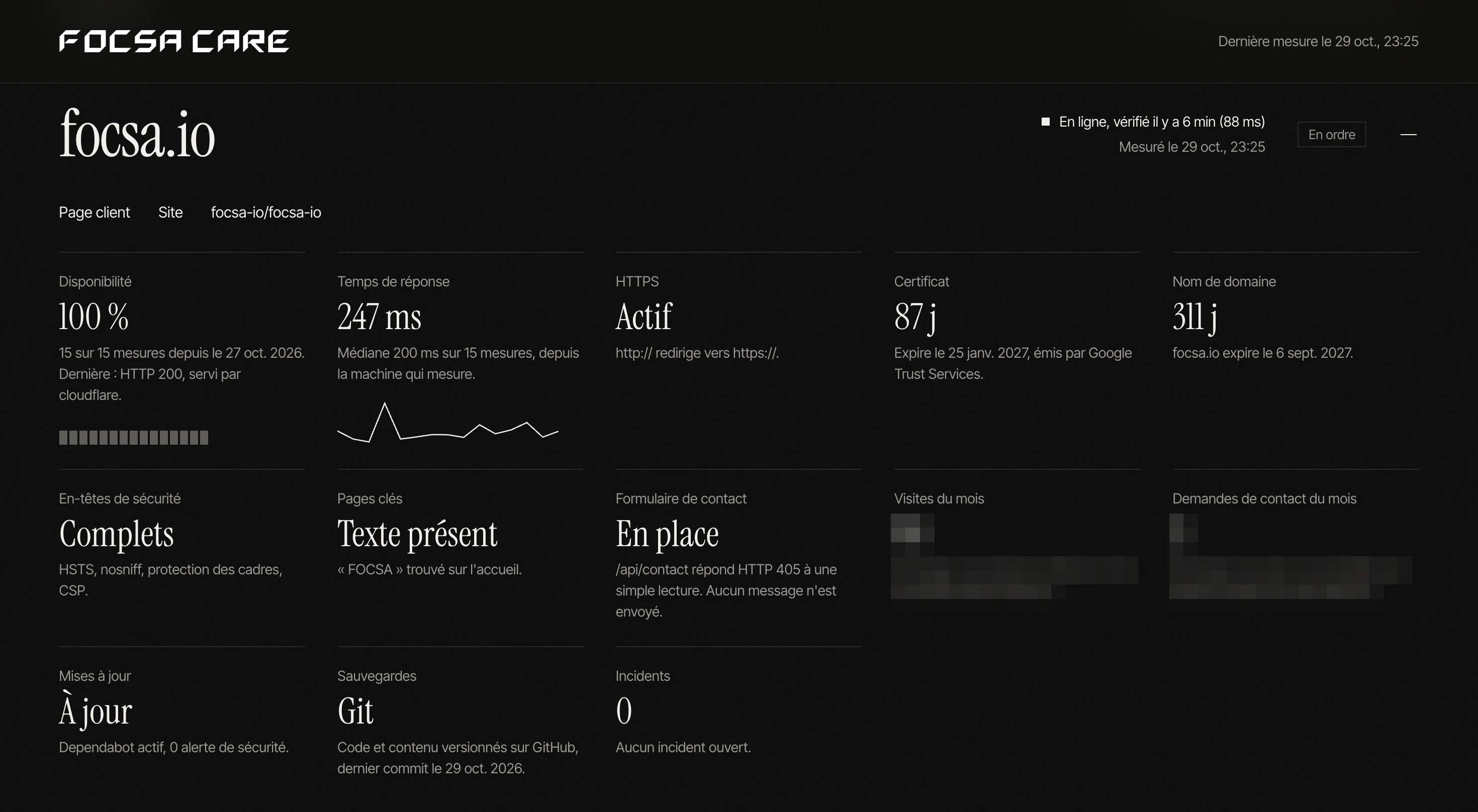Collapse the focsa.io panel with the dash icon
Viewport: 1478px width, 812px height.
1408,135
